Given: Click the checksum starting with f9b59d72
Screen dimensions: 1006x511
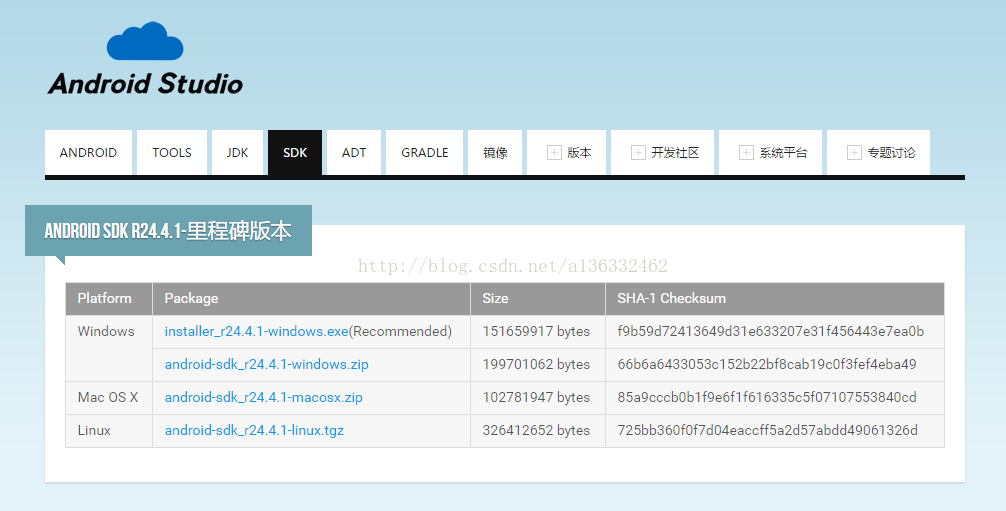Looking at the screenshot, I should 771,331.
